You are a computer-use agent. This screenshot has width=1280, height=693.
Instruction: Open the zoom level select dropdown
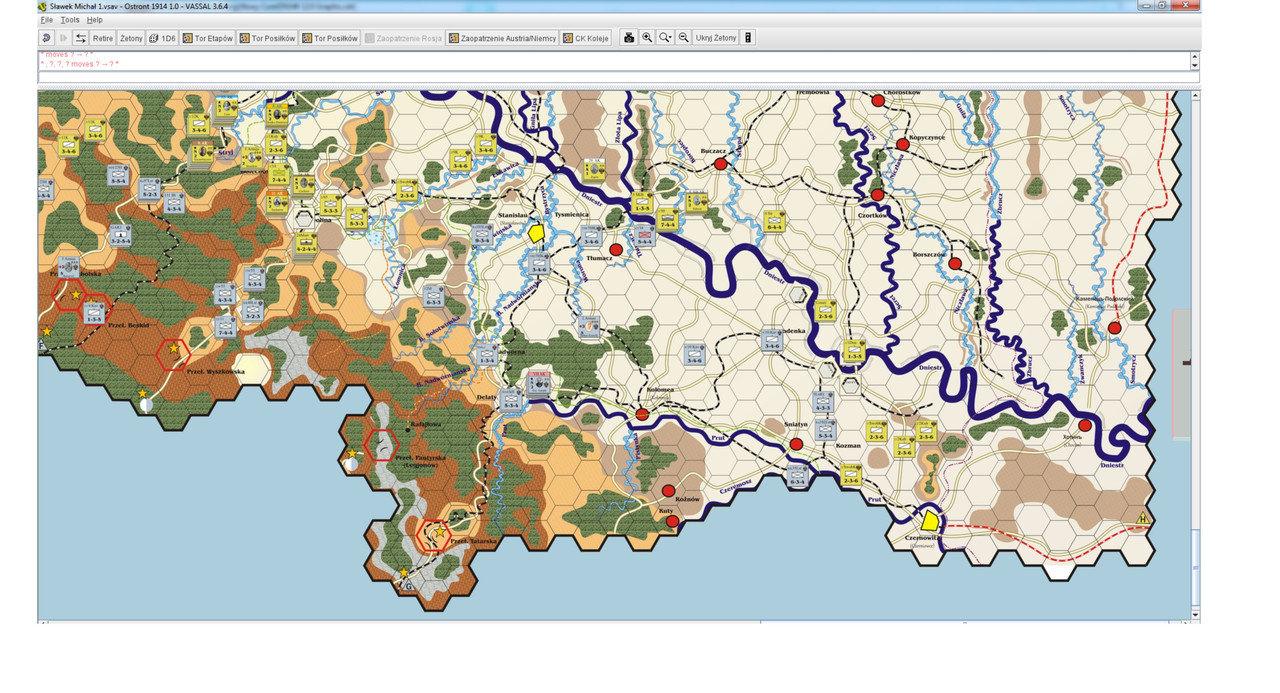pyautogui.click(x=665, y=38)
